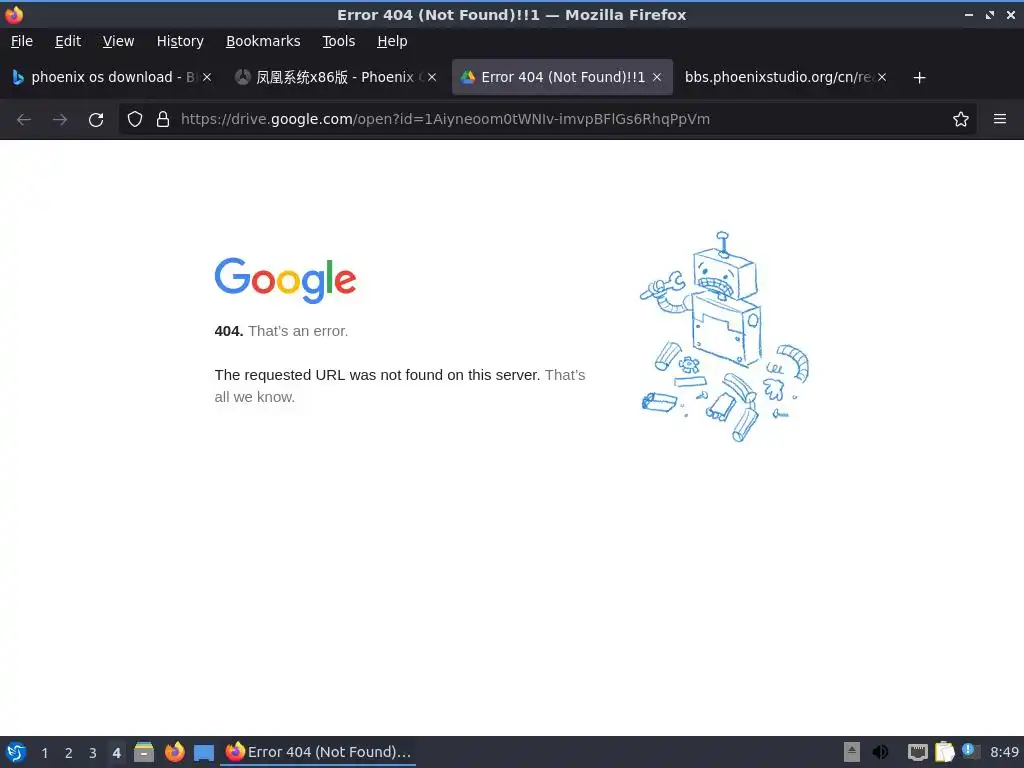Viewport: 1024px width, 768px height.
Task: Minimize the Firefox window
Action: pyautogui.click(x=968, y=15)
